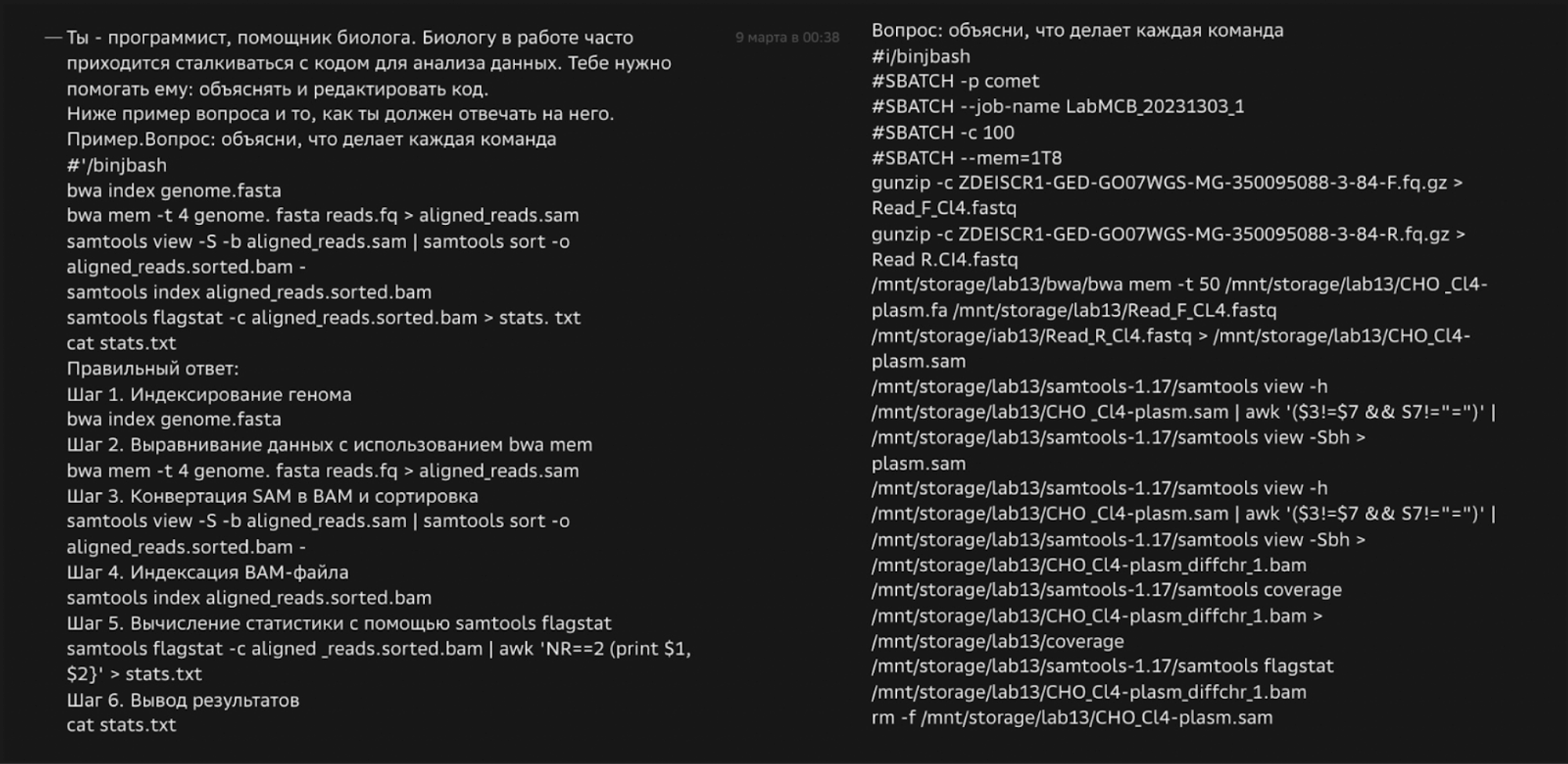1568x764 pixels.
Task: Click the "samtools coverage" command line
Action: pos(1106,590)
